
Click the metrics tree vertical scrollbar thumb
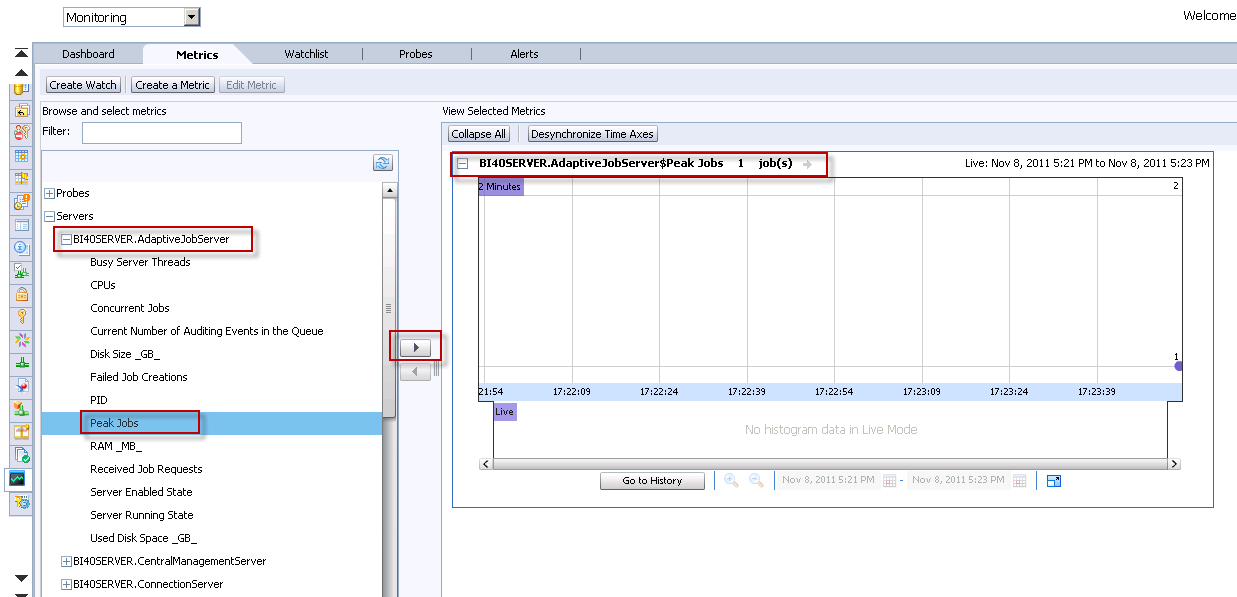(x=390, y=309)
